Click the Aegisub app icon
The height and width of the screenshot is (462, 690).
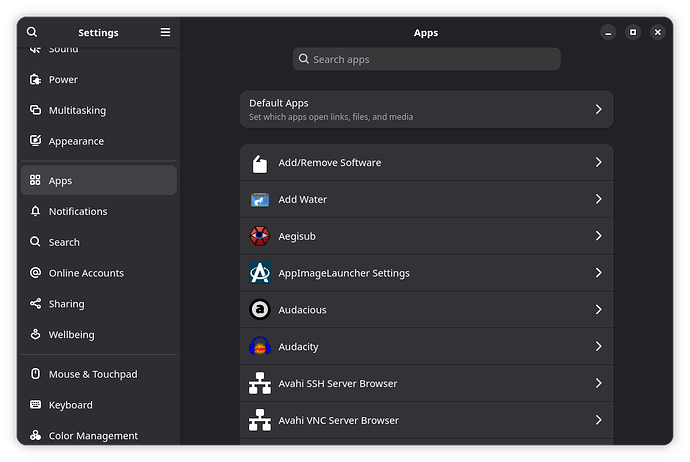pos(260,236)
